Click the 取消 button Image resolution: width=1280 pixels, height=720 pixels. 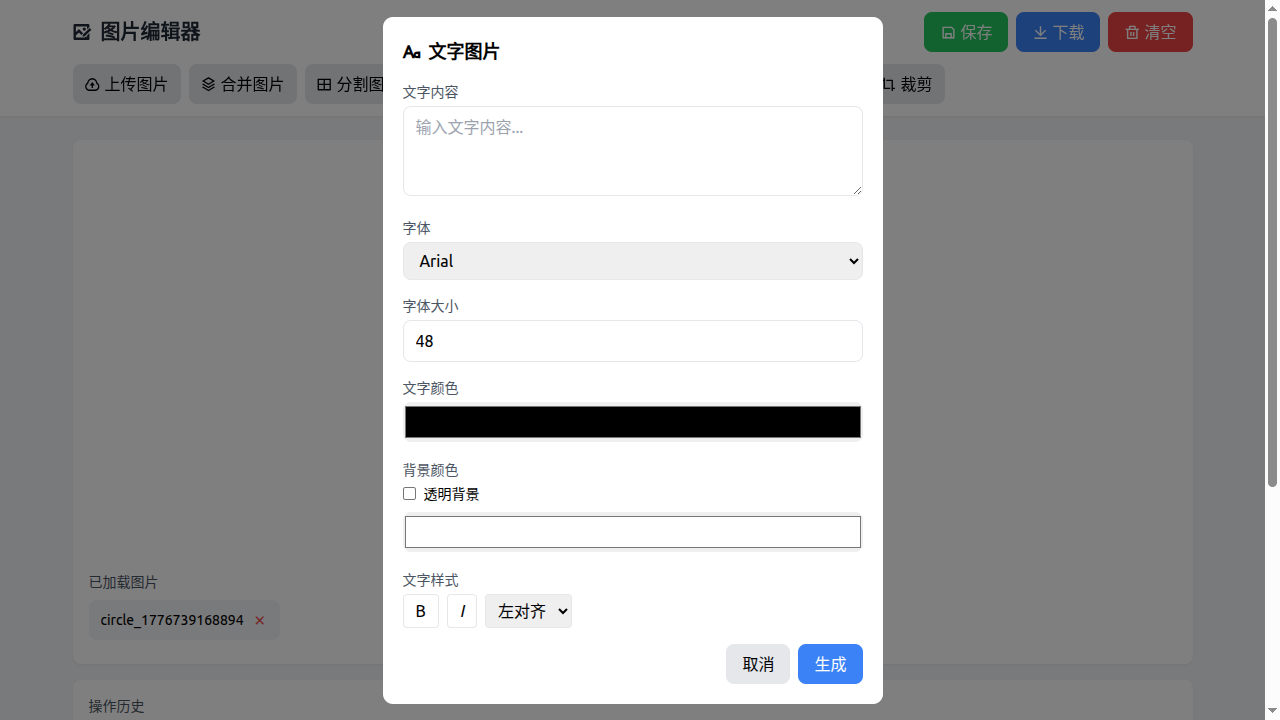coord(758,664)
